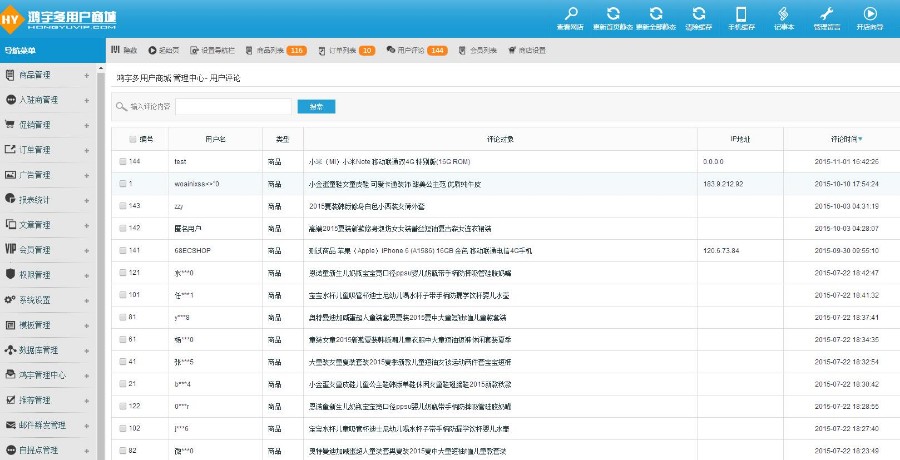Open the 手机缓存 phone icon

pyautogui.click(x=741, y=14)
